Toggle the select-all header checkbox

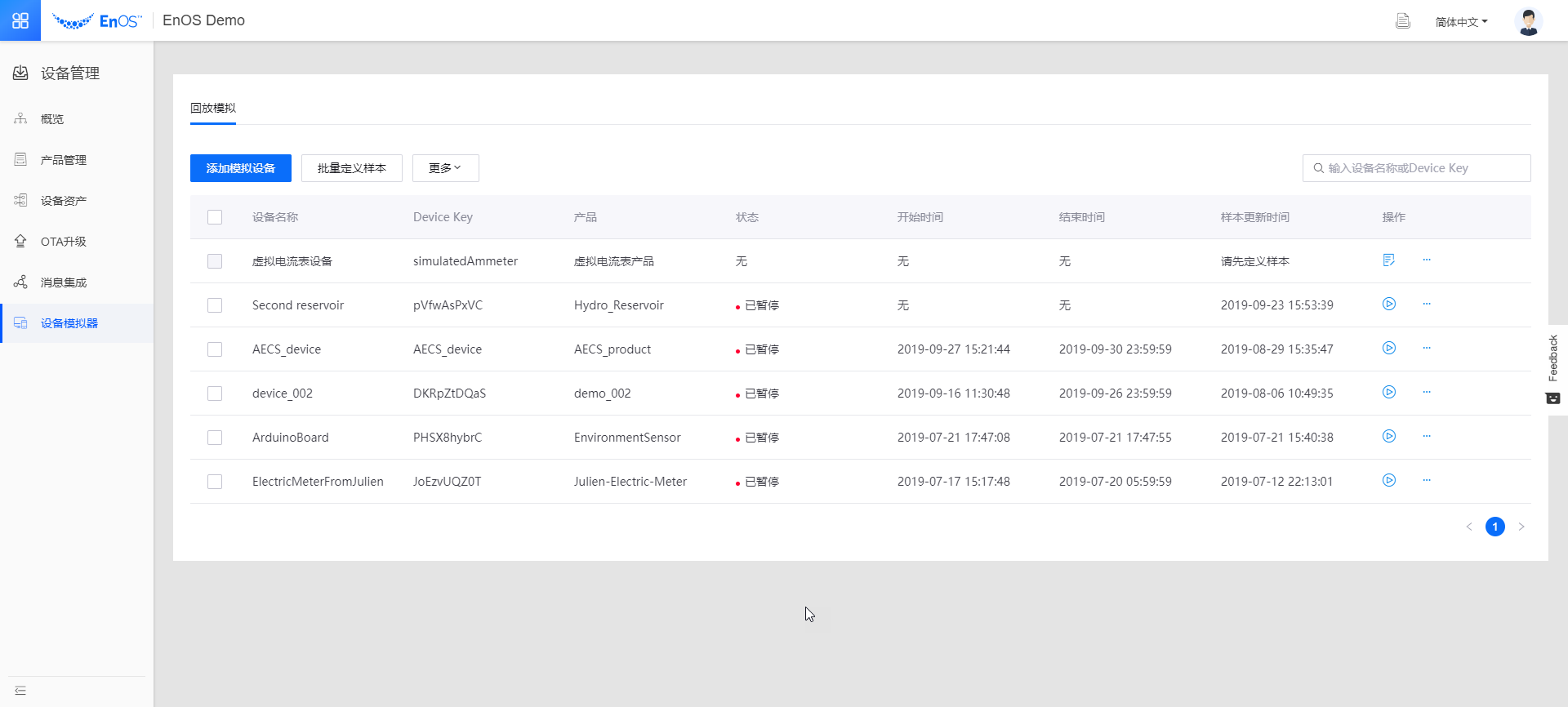(215, 217)
